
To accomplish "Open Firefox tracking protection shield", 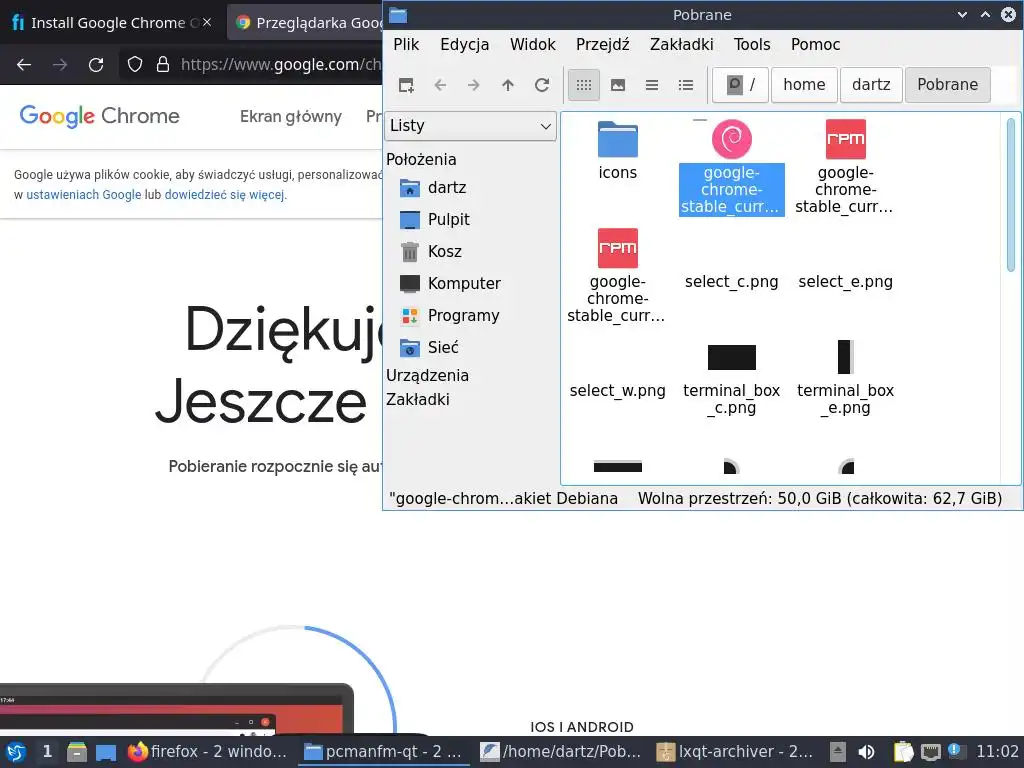I will [135, 65].
